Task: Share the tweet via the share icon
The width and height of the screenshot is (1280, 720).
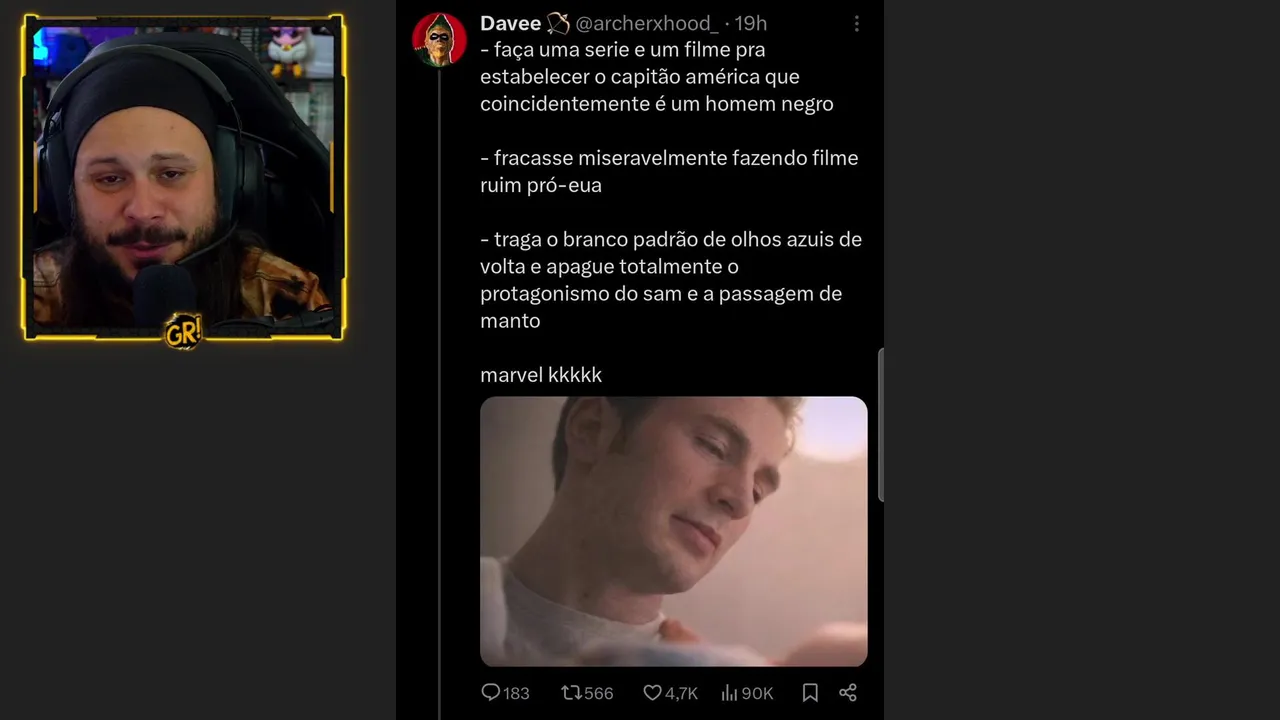Action: [x=848, y=692]
